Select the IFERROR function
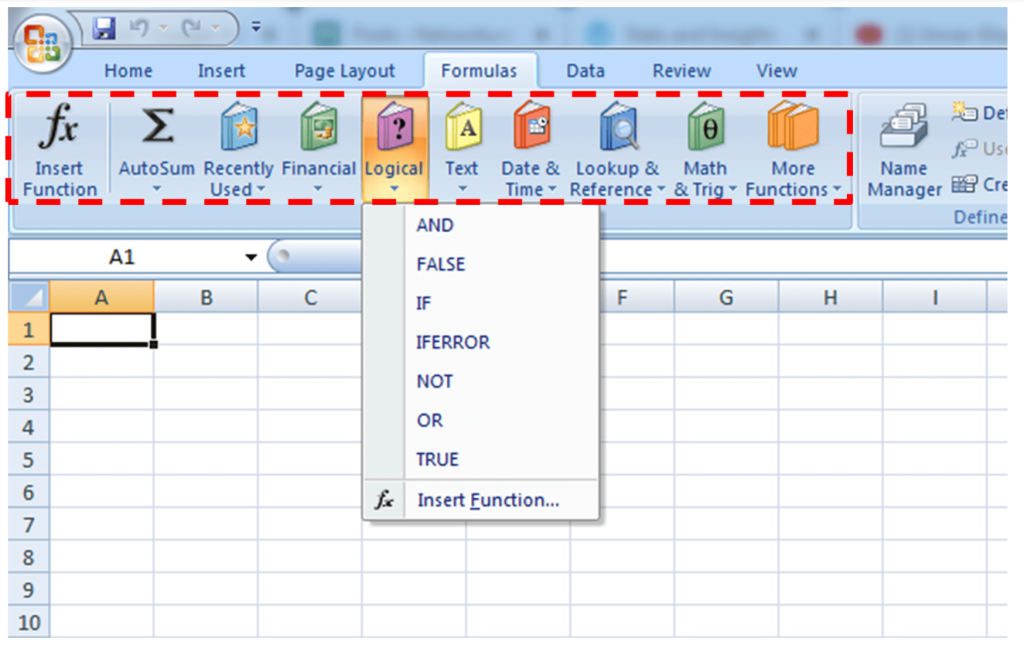Image resolution: width=1024 pixels, height=648 pixels. 452,342
